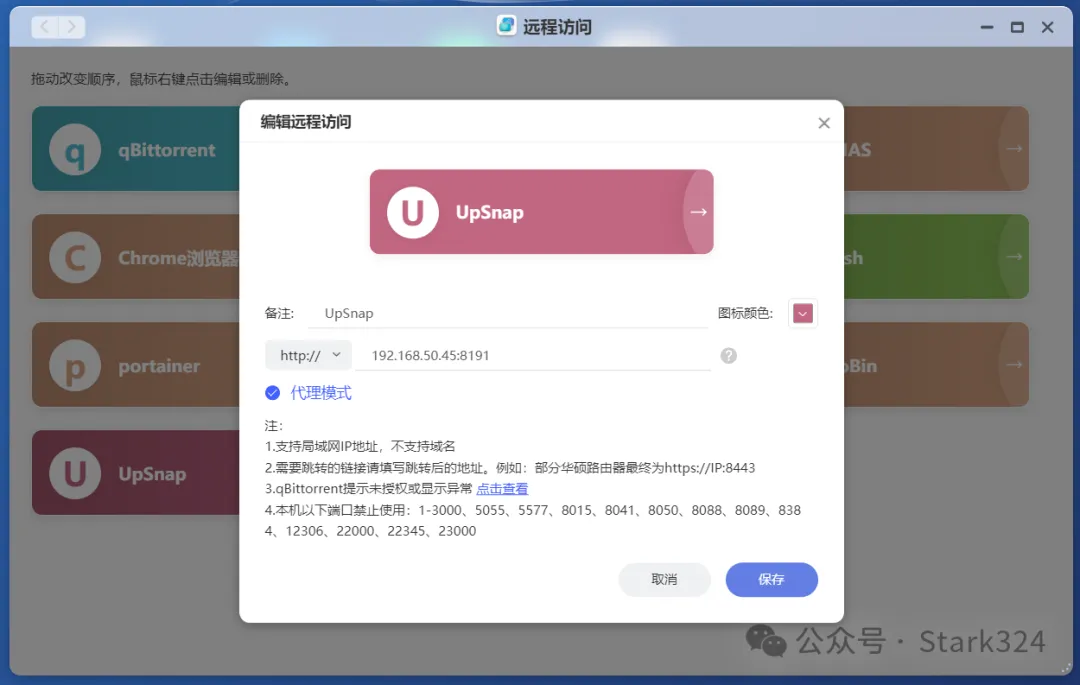Click the UpSnap remark name field
The width and height of the screenshot is (1080, 685).
click(508, 313)
